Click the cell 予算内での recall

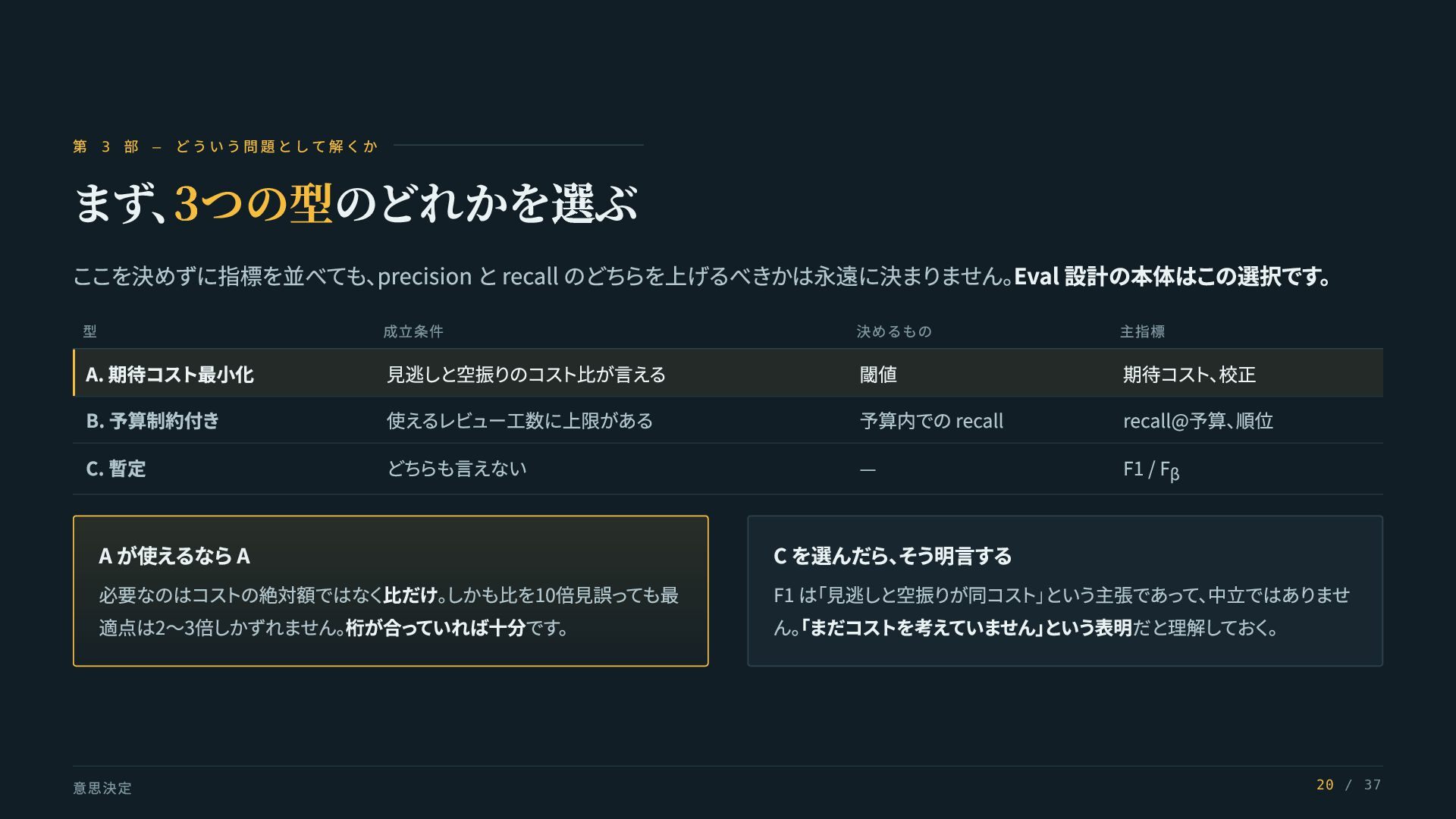tap(931, 421)
